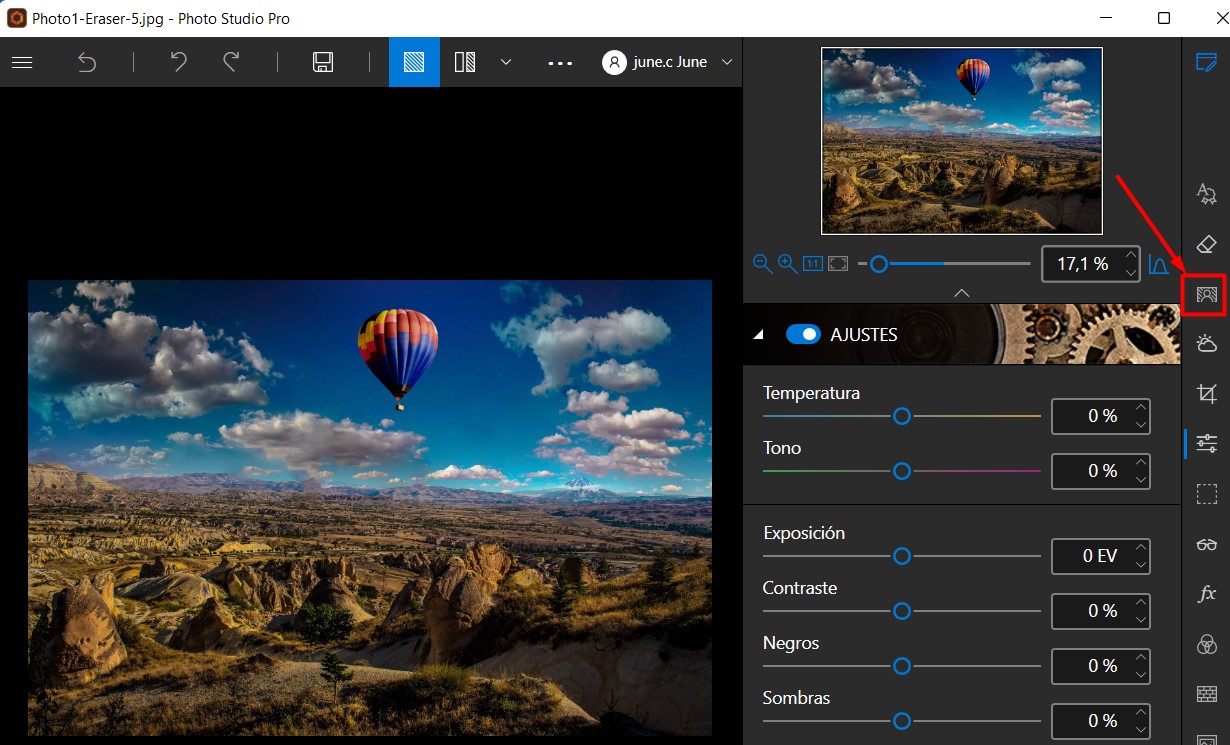
Task: Raise the Tono value with the up arrow
Action: pyautogui.click(x=1141, y=463)
